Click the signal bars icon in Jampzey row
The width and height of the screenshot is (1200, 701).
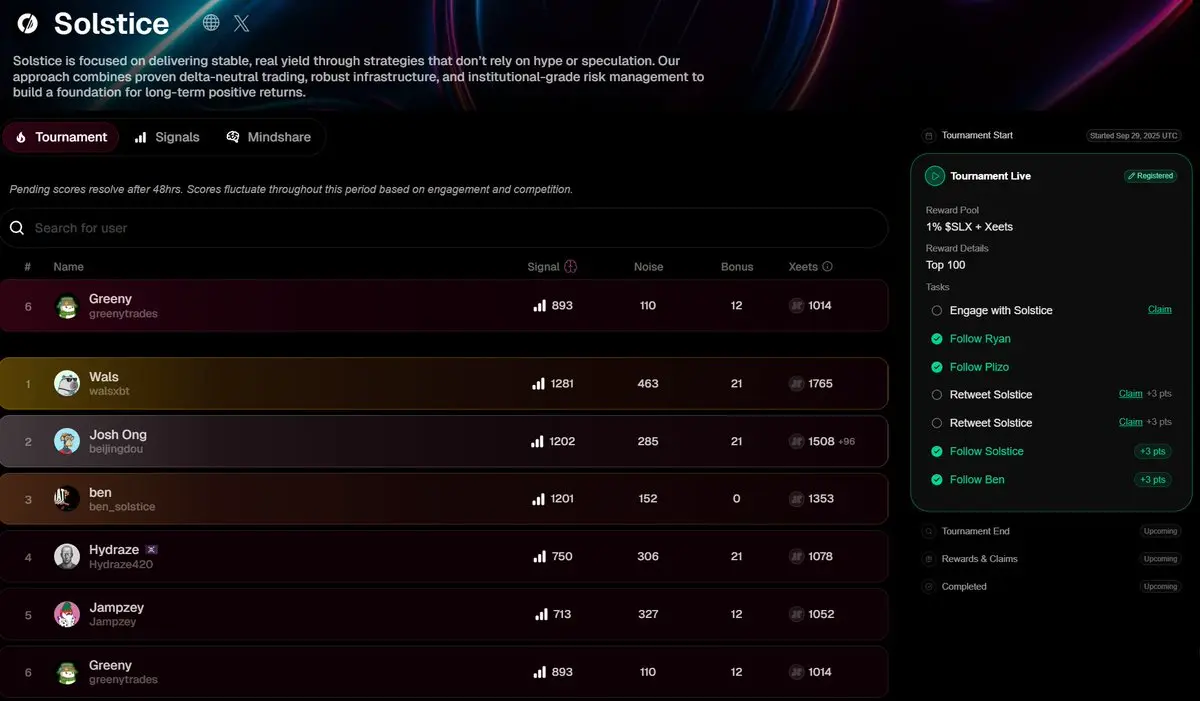[541, 614]
